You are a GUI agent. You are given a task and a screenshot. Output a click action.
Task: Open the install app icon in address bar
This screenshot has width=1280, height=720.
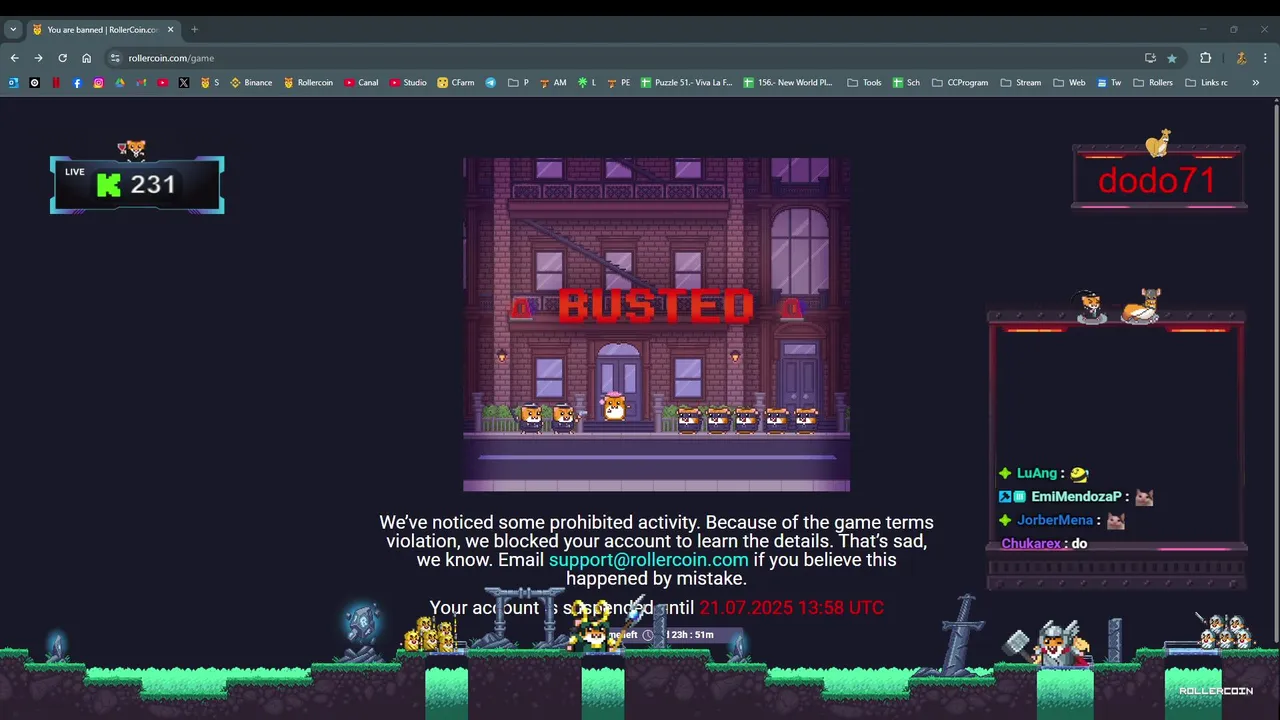pos(1150,58)
